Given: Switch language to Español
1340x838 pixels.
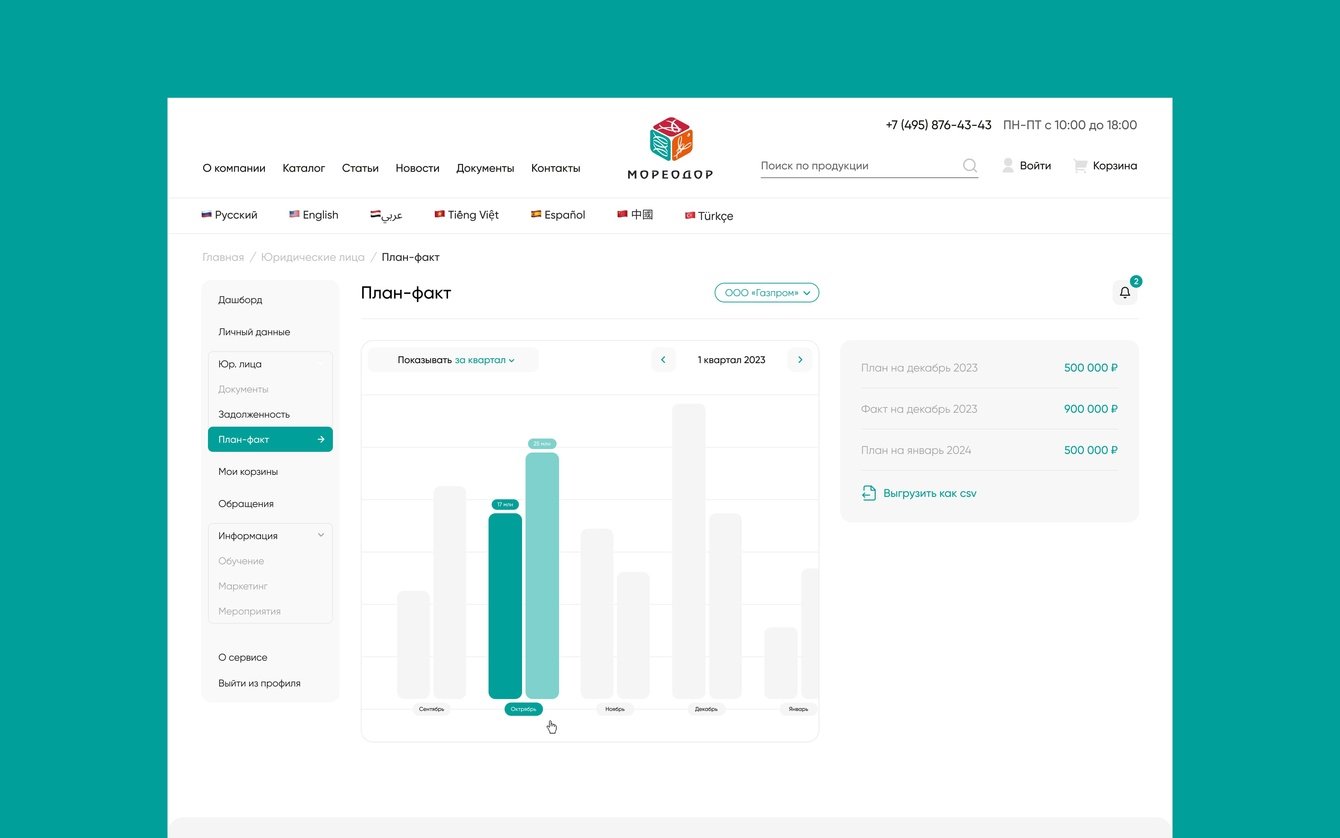Looking at the screenshot, I should point(558,215).
